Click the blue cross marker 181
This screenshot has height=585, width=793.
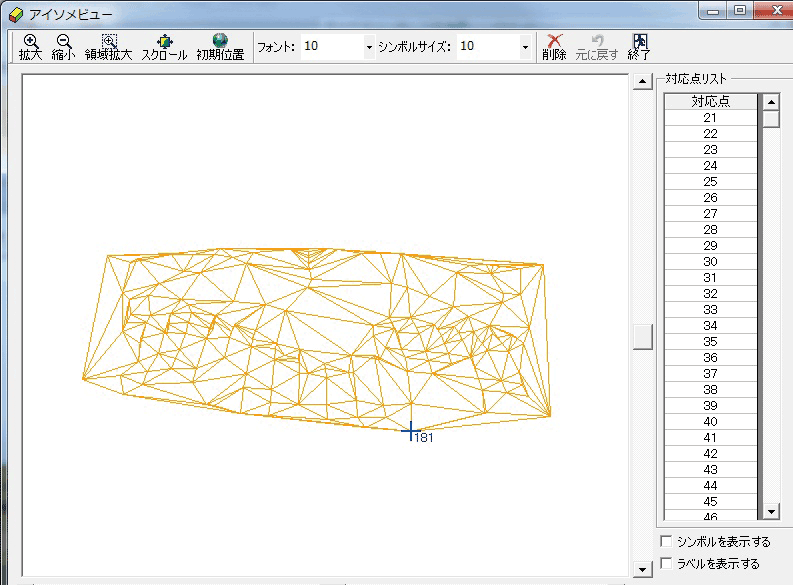tap(410, 430)
